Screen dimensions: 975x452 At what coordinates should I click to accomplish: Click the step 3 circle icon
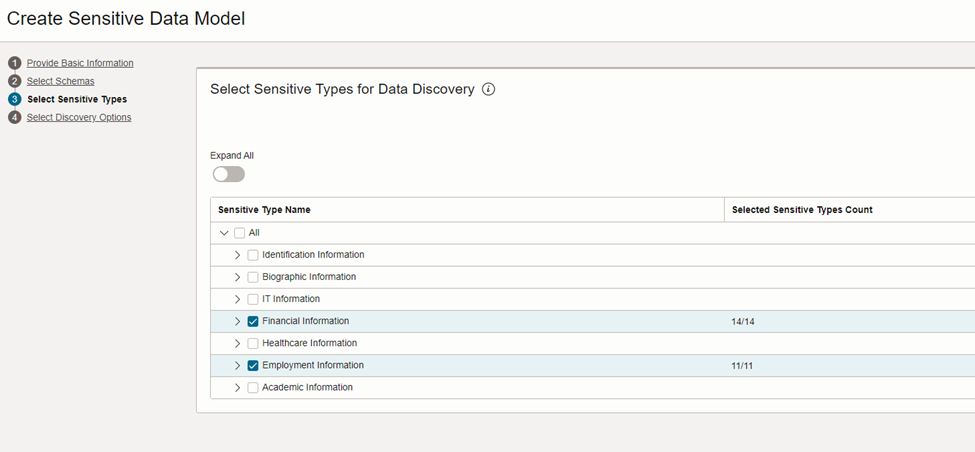point(14,99)
